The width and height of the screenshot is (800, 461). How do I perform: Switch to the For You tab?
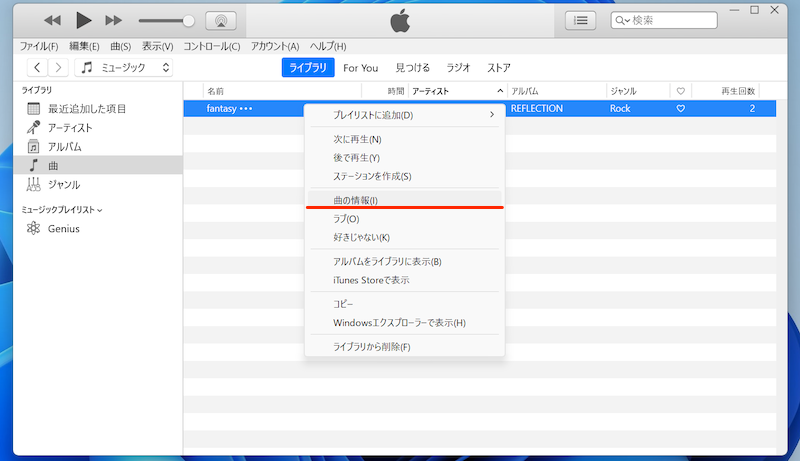pyautogui.click(x=360, y=68)
